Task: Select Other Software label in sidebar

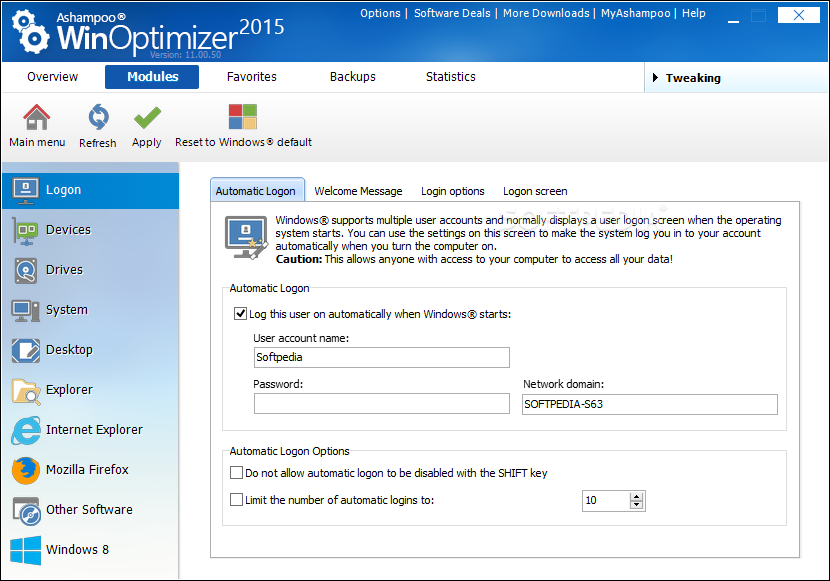Action: [x=89, y=510]
